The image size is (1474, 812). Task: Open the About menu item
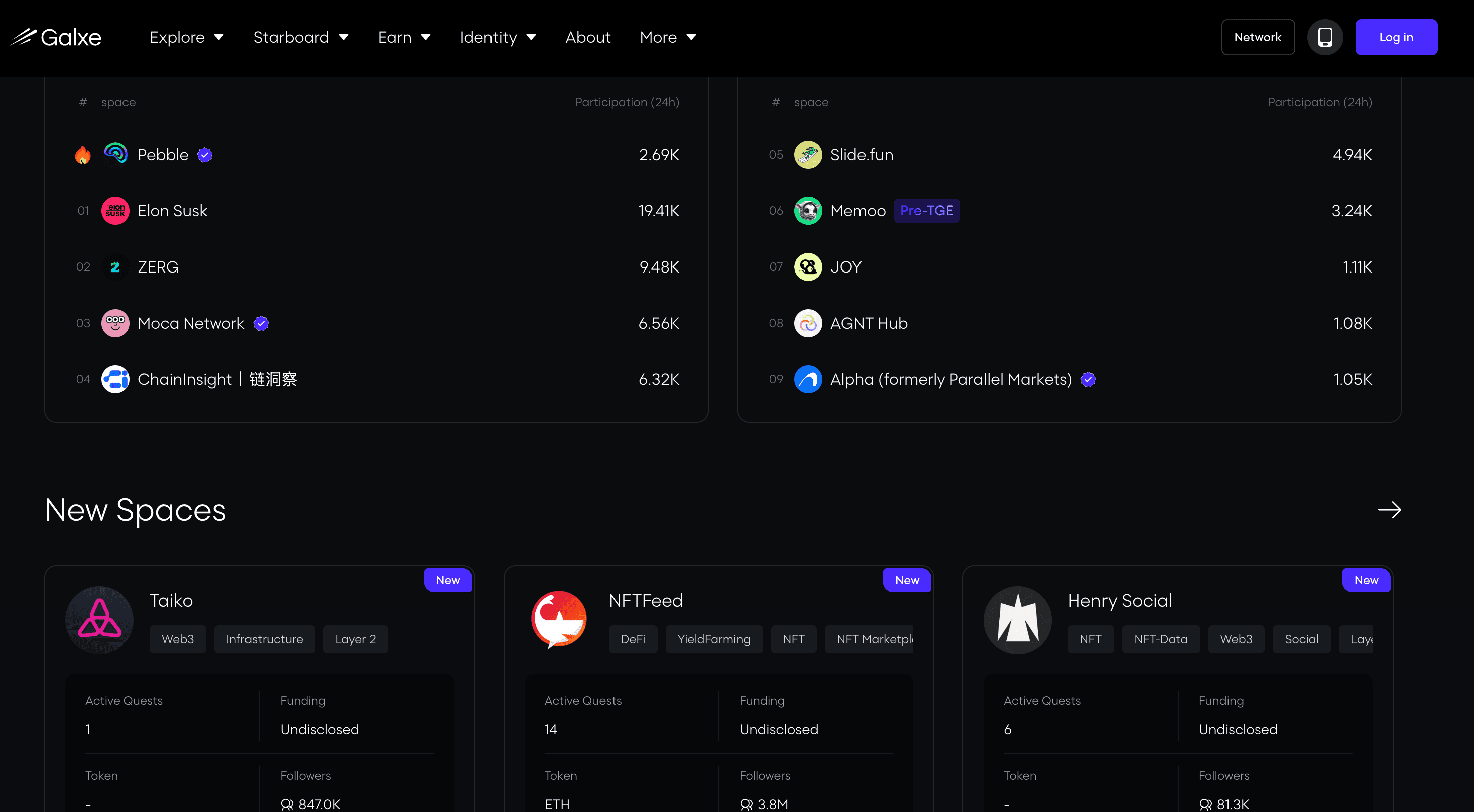pos(588,37)
